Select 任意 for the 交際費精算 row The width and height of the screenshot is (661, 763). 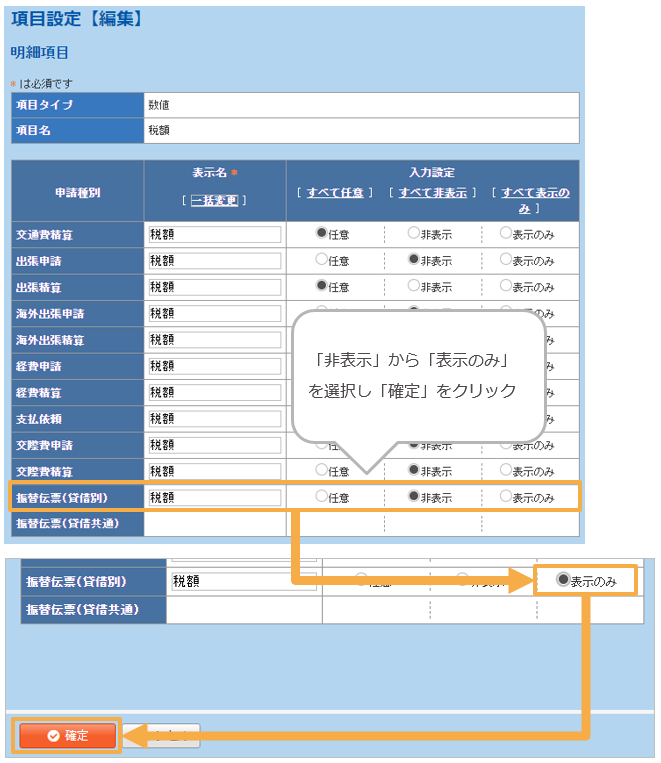coord(321,470)
